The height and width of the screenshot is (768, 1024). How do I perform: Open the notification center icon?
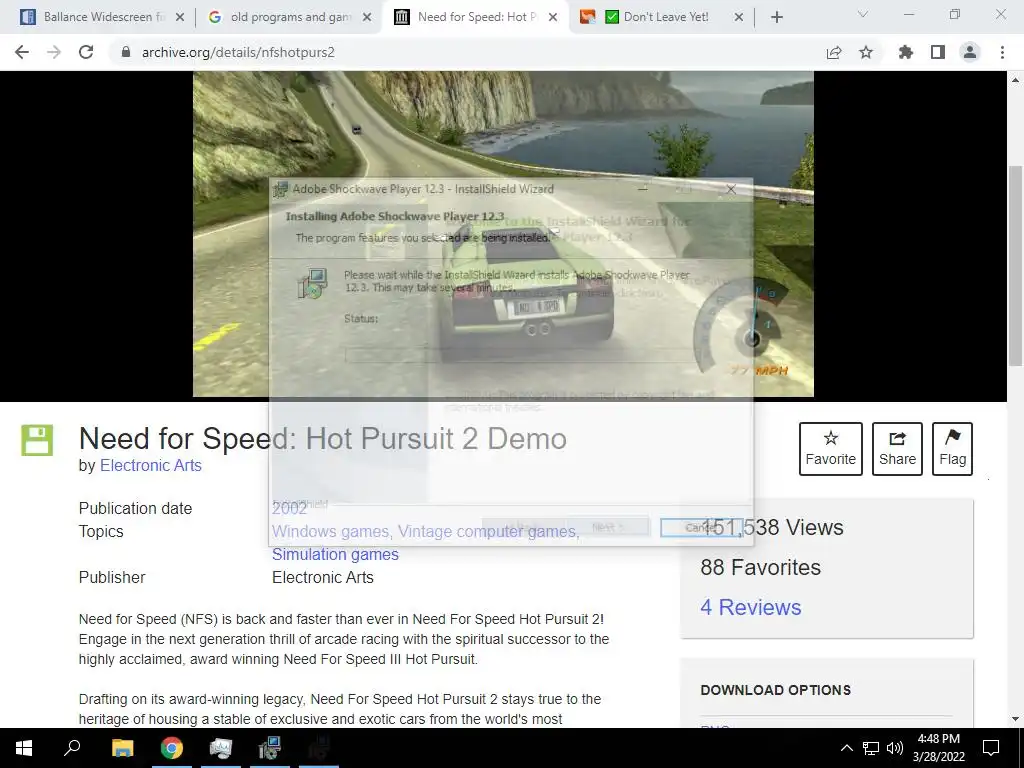point(991,748)
